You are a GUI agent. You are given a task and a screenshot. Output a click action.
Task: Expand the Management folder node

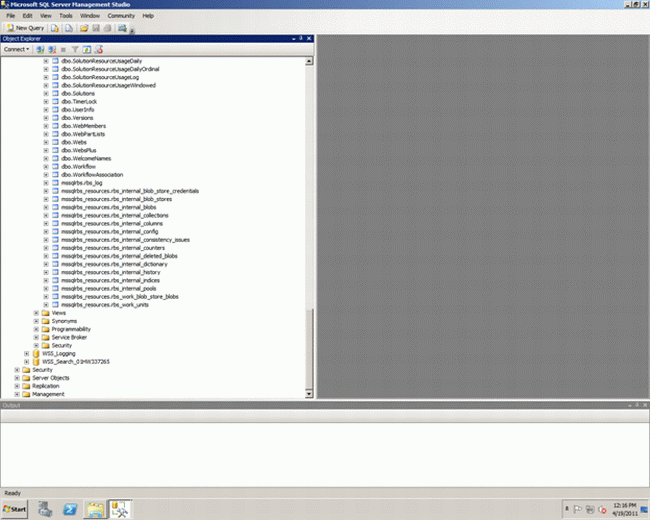click(17, 394)
